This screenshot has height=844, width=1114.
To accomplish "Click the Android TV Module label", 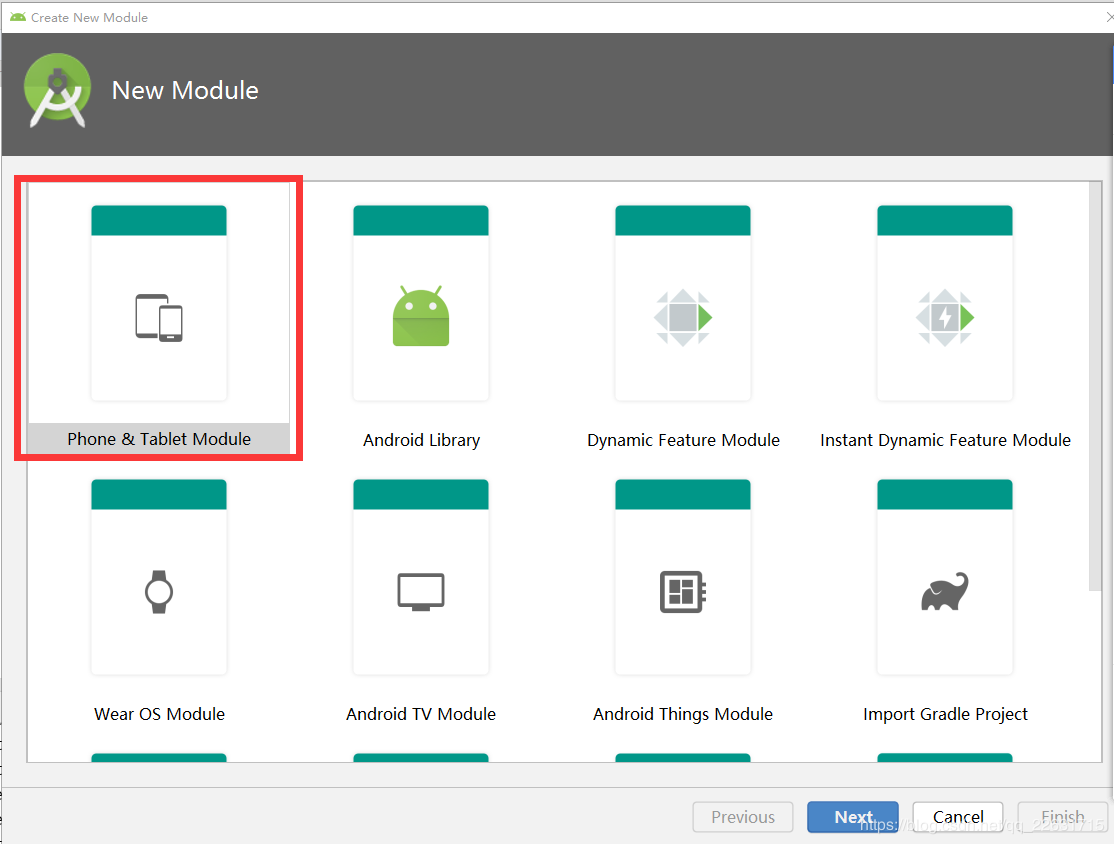I will 421,714.
